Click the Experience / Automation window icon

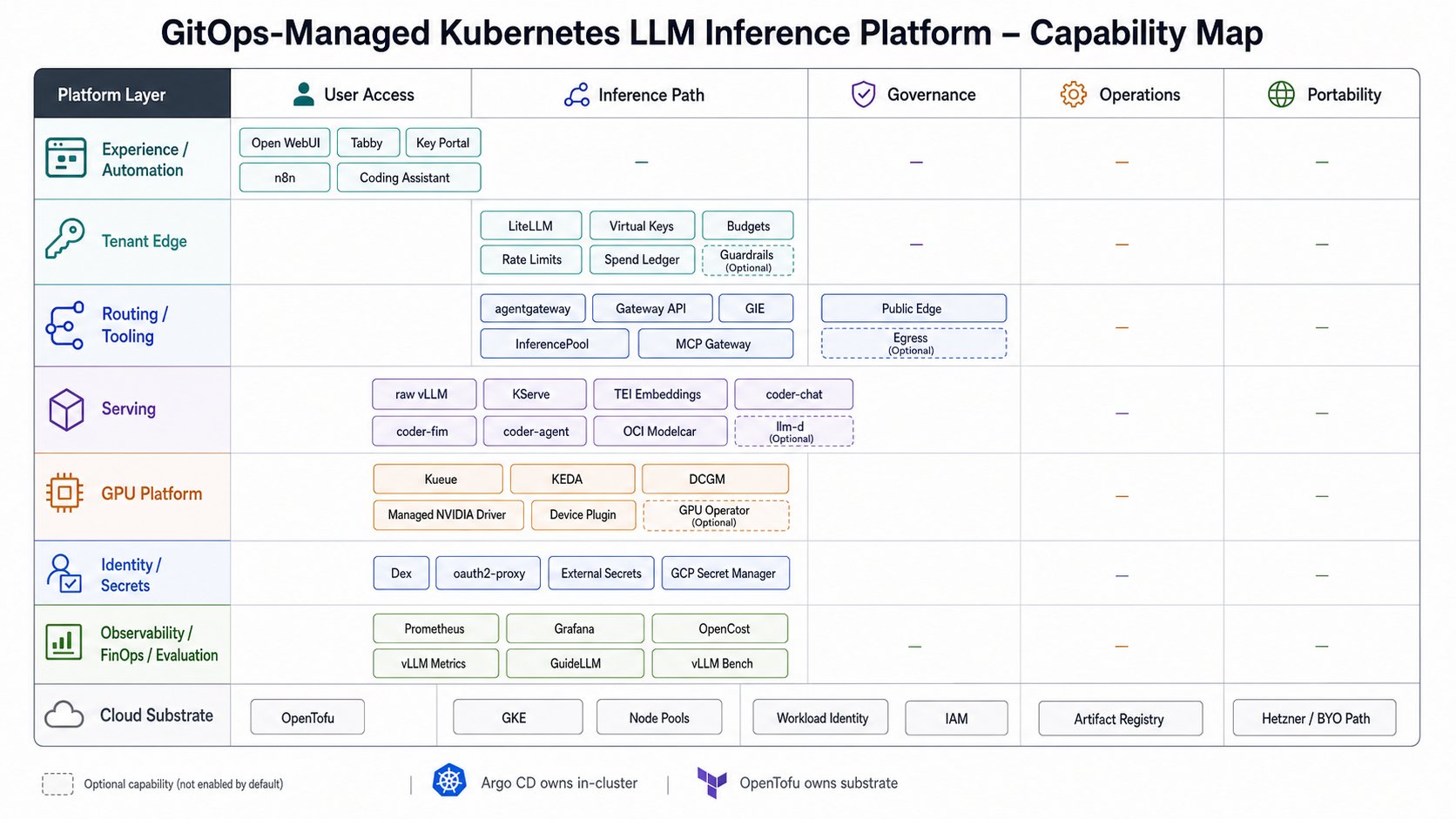pos(66,158)
